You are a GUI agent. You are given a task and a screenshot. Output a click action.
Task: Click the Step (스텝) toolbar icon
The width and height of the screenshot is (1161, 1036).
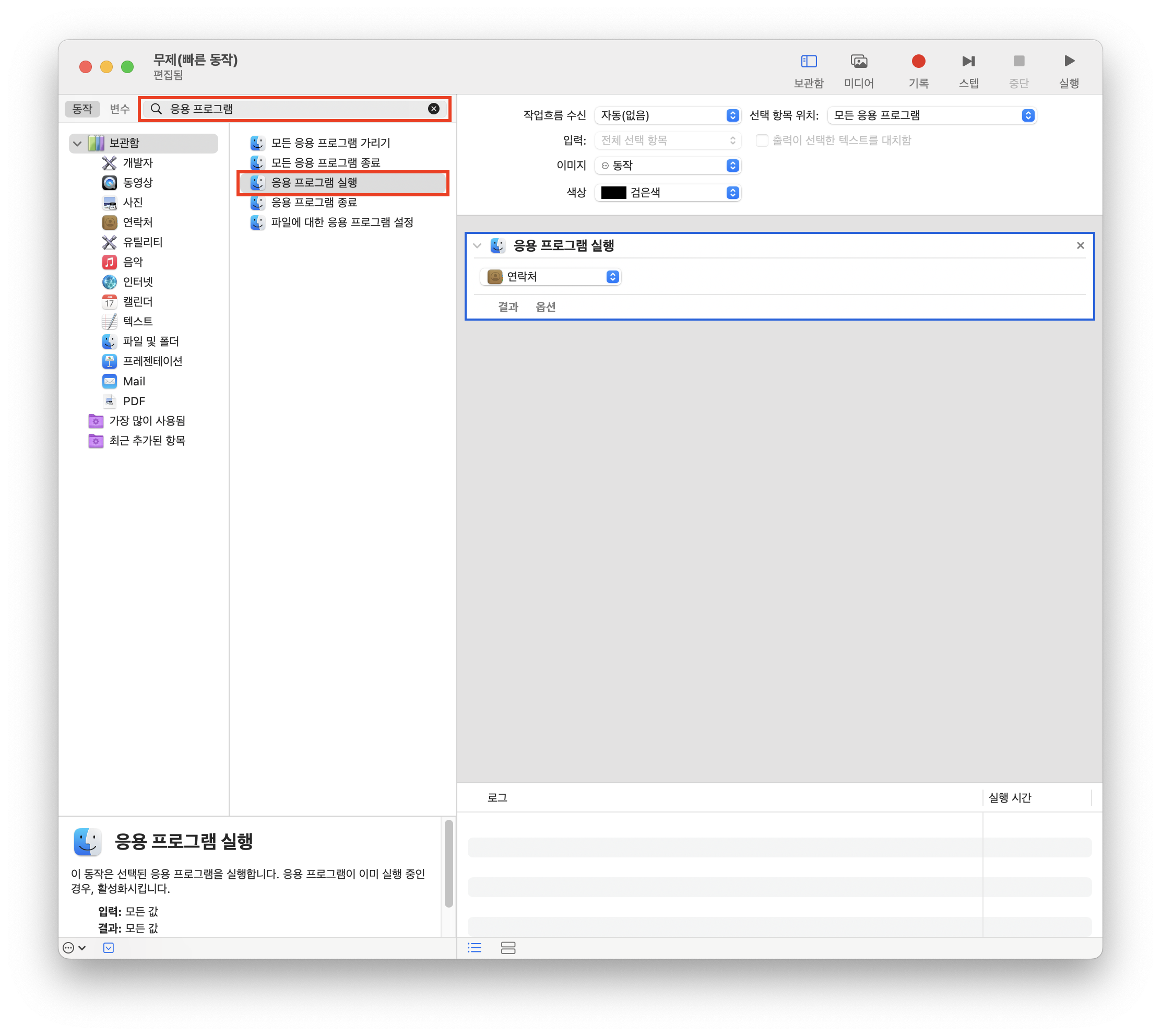[968, 62]
